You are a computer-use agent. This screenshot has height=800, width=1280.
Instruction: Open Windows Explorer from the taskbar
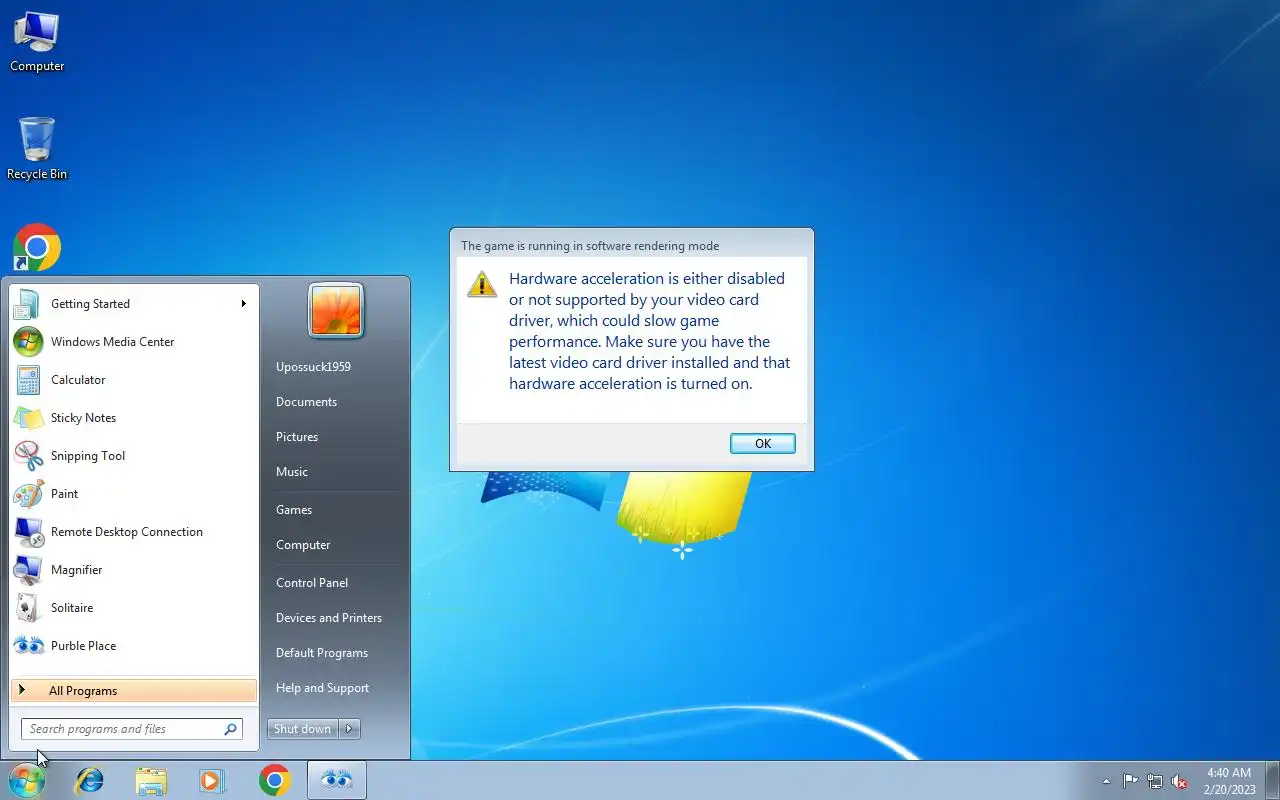coord(151,780)
